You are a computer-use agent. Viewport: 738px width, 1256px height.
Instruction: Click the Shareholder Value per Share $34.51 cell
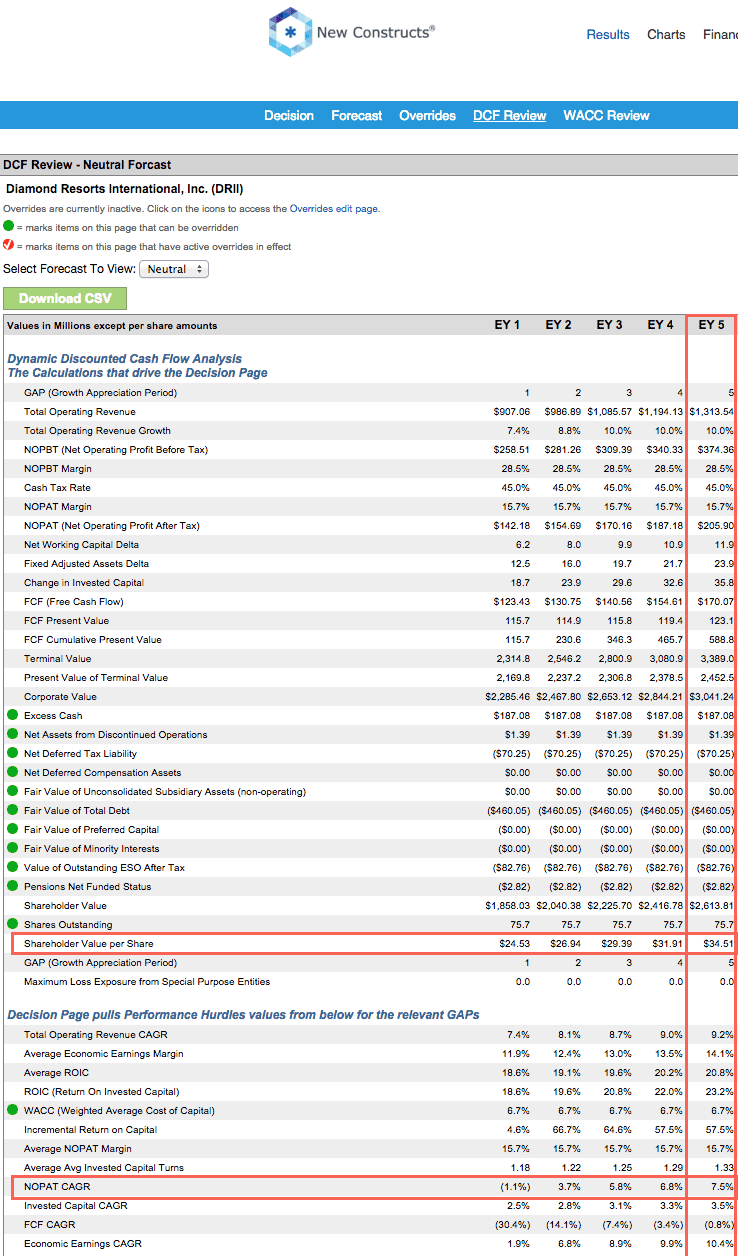tap(718, 943)
